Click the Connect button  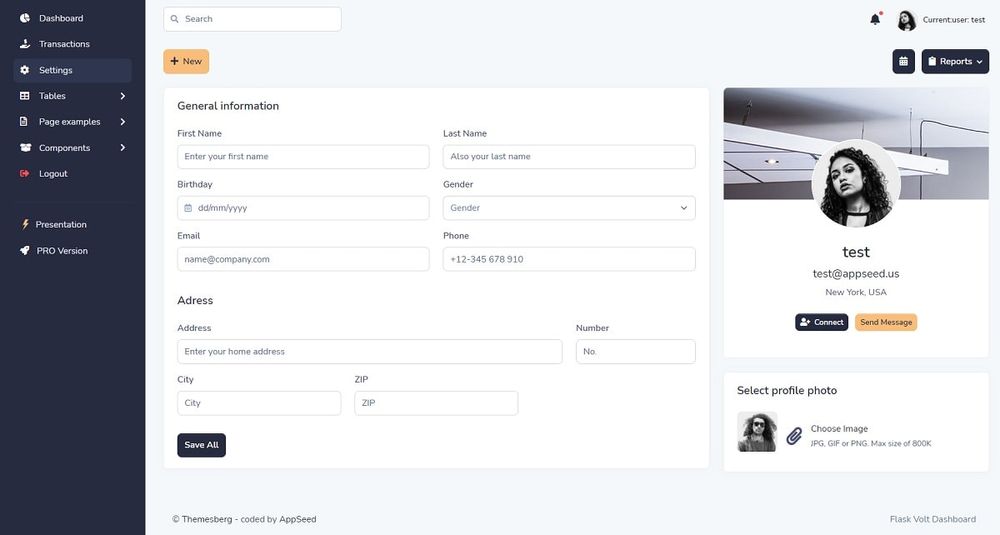(821, 322)
